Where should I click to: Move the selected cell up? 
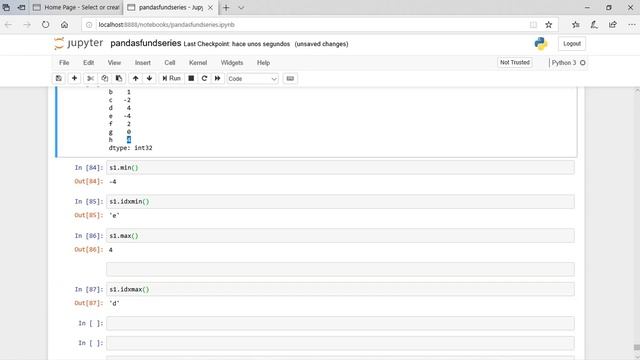pos(136,78)
